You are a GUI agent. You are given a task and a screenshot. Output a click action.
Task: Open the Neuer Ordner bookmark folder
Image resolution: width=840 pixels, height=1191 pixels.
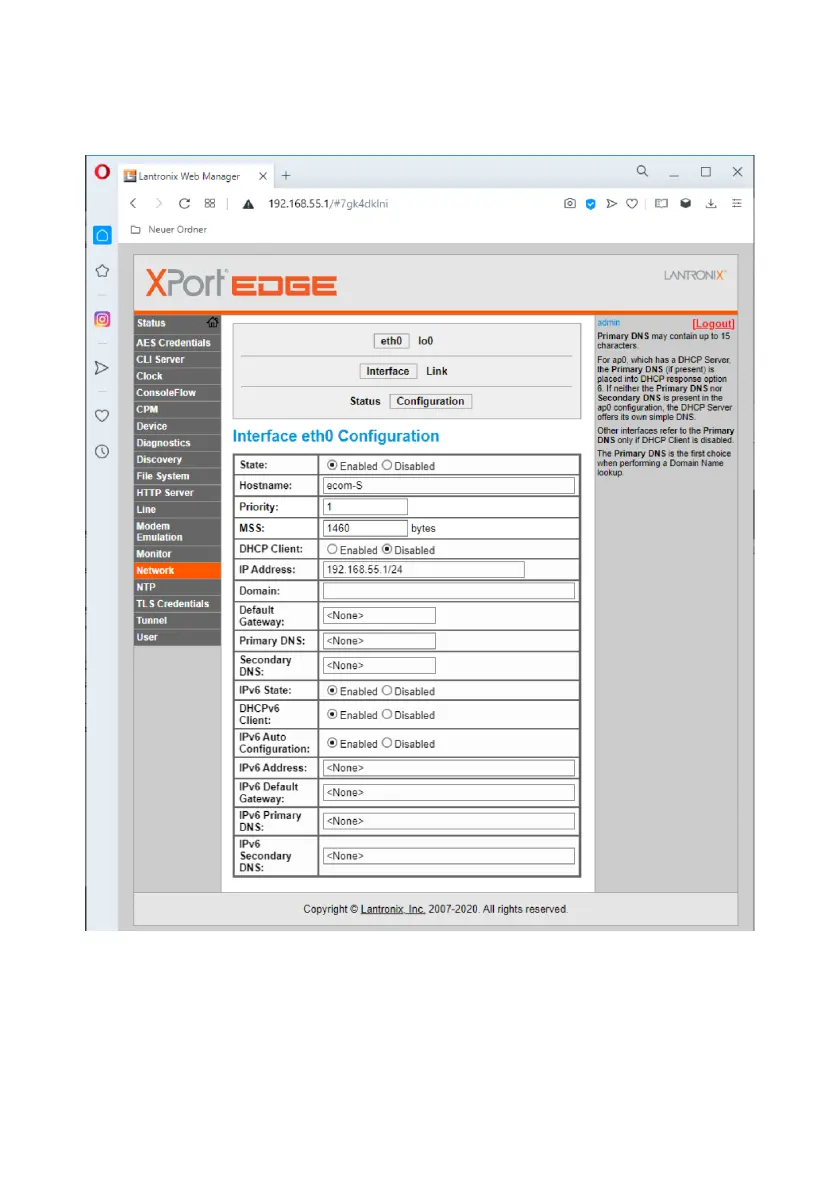coord(169,229)
